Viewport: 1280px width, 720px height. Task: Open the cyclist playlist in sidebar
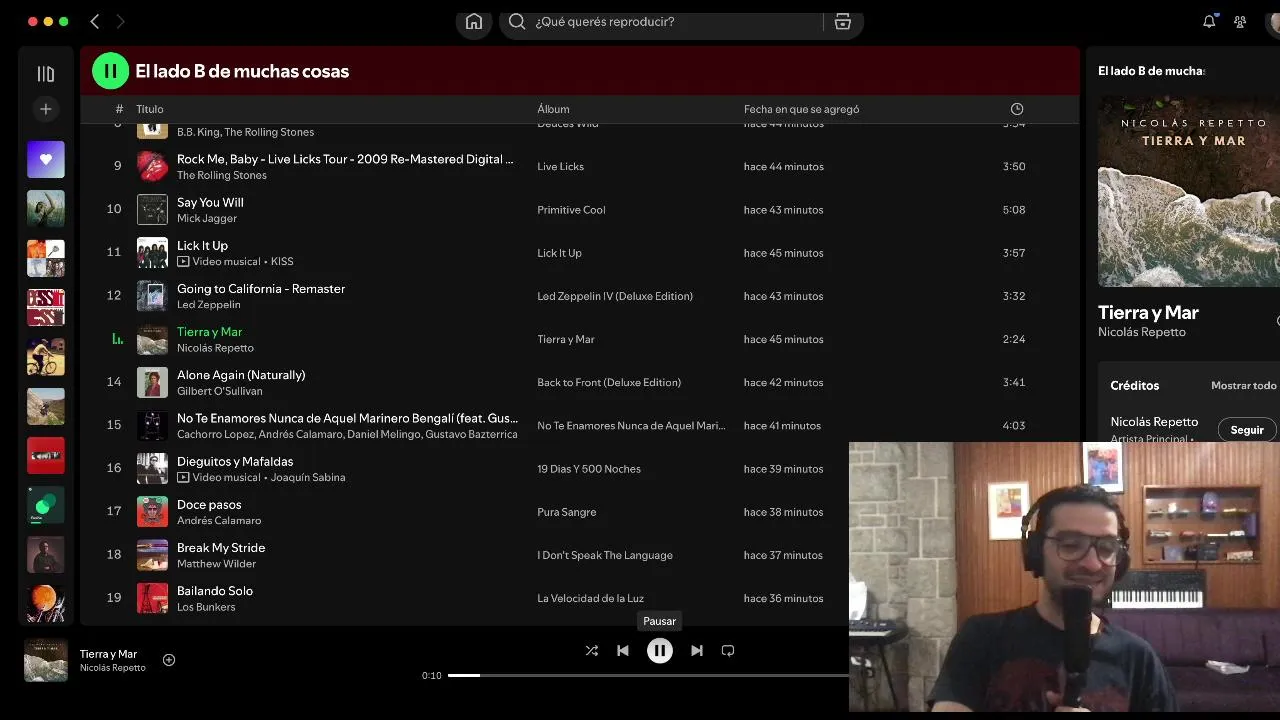click(45, 357)
